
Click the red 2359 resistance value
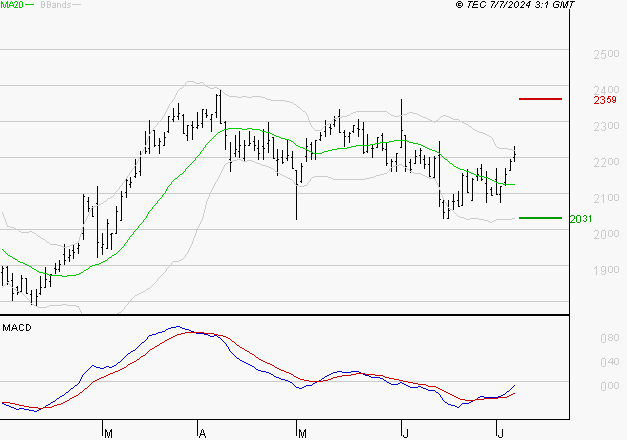click(605, 100)
